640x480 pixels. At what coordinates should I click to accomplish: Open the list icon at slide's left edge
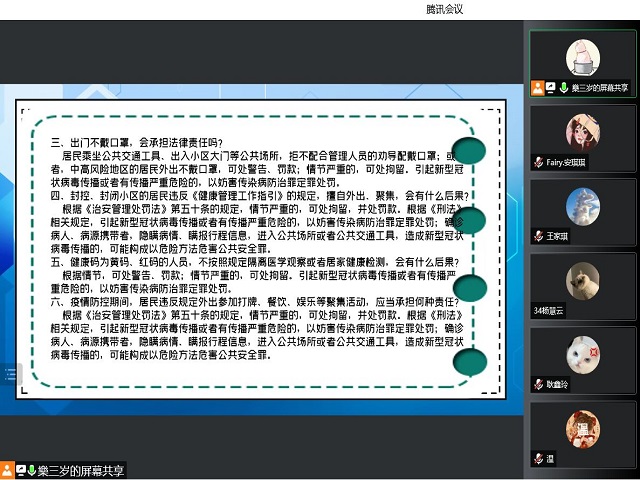coord(10,373)
